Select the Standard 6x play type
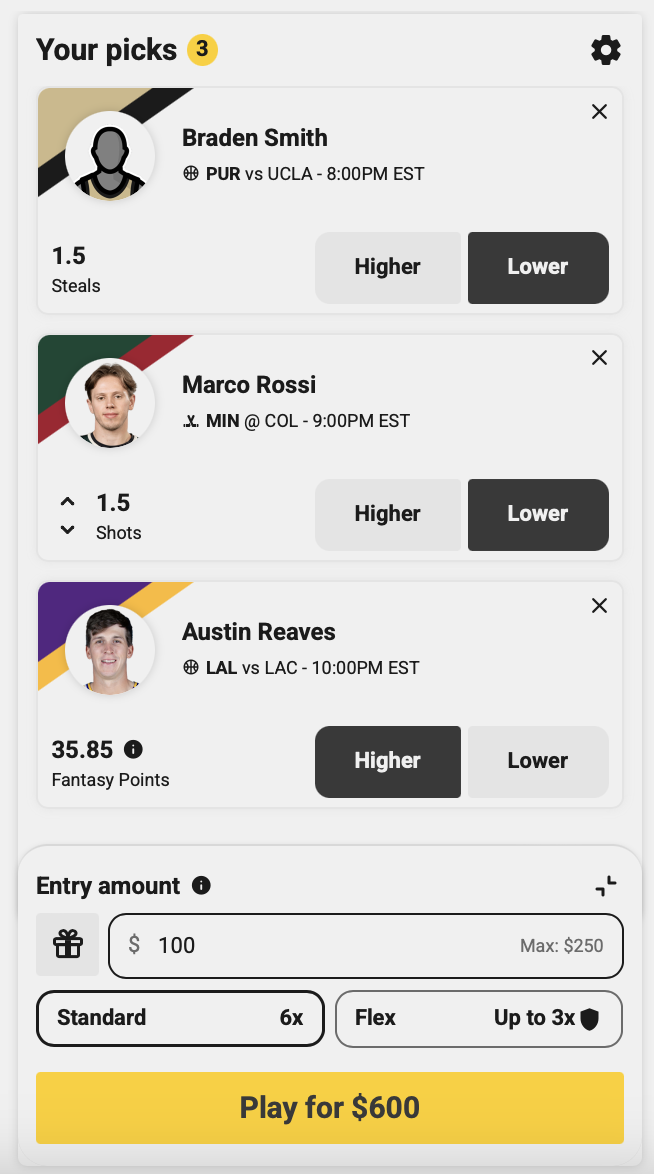This screenshot has height=1174, width=654. 180,1018
